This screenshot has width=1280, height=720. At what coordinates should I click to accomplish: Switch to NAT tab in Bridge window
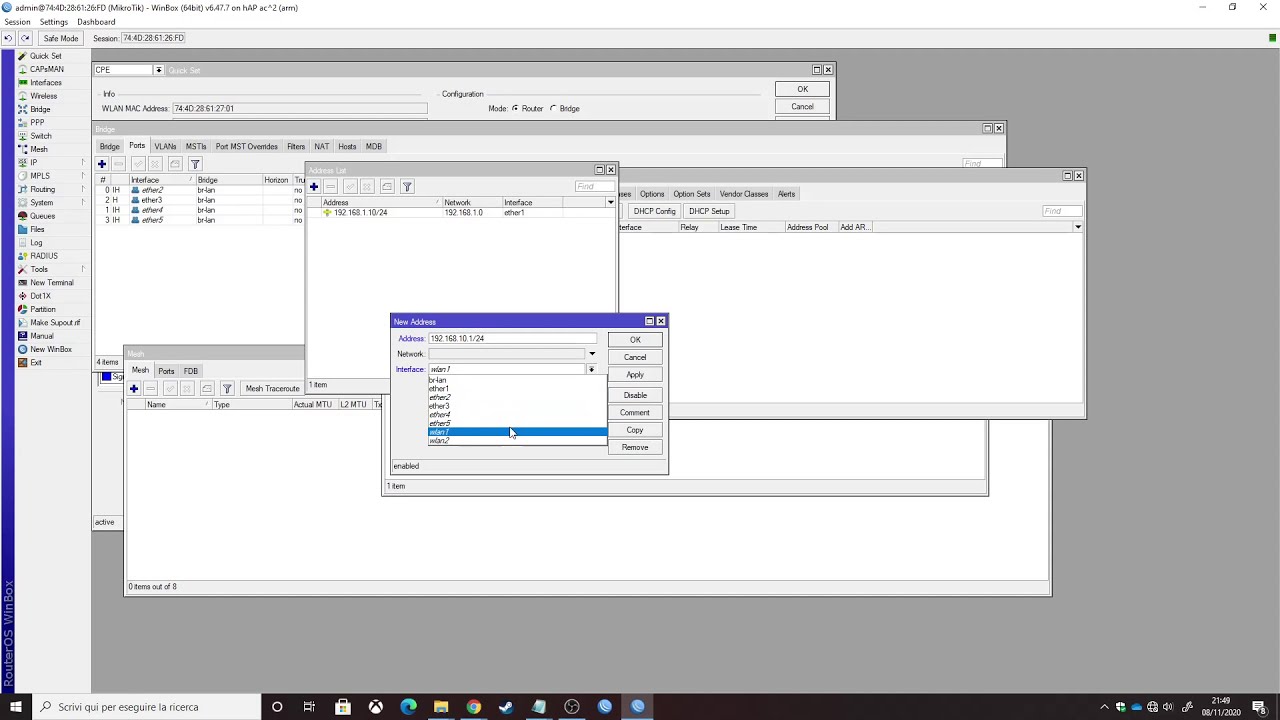click(321, 146)
